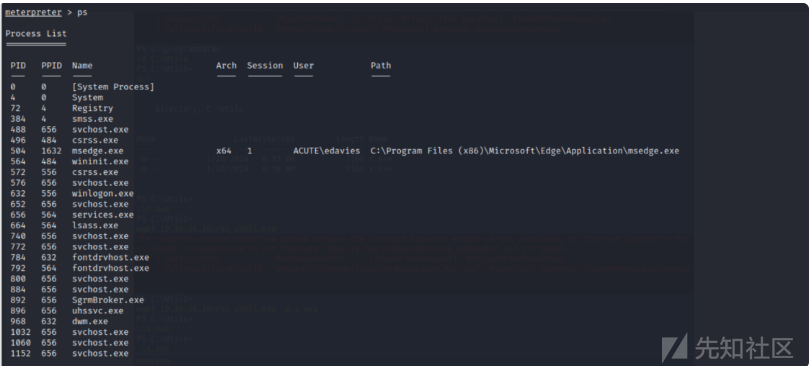Select the 'services.exe' process name

(x=103, y=215)
